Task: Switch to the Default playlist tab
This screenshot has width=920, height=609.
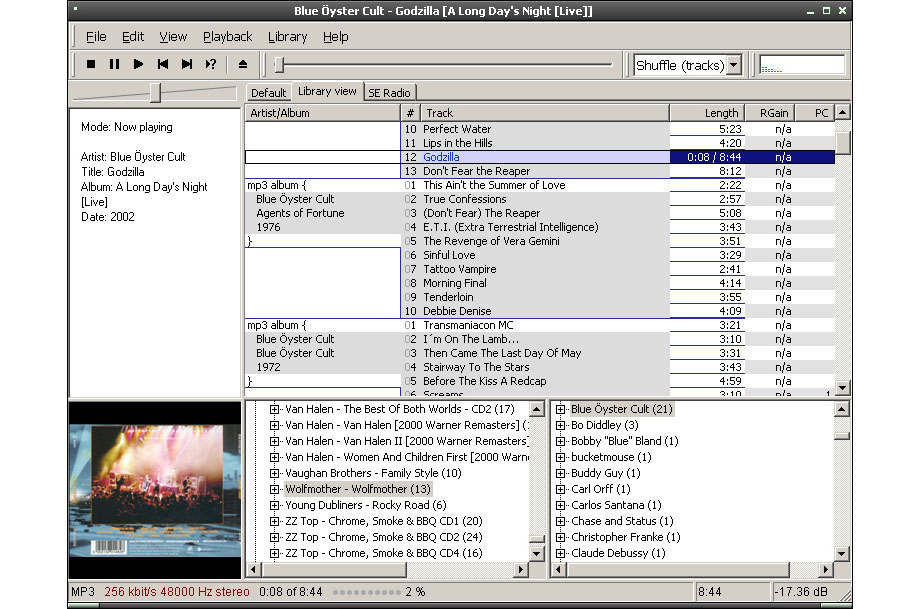Action: coord(268,93)
